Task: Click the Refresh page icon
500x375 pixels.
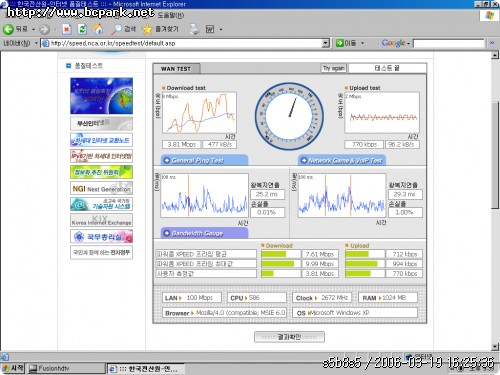Action: click(x=82, y=29)
